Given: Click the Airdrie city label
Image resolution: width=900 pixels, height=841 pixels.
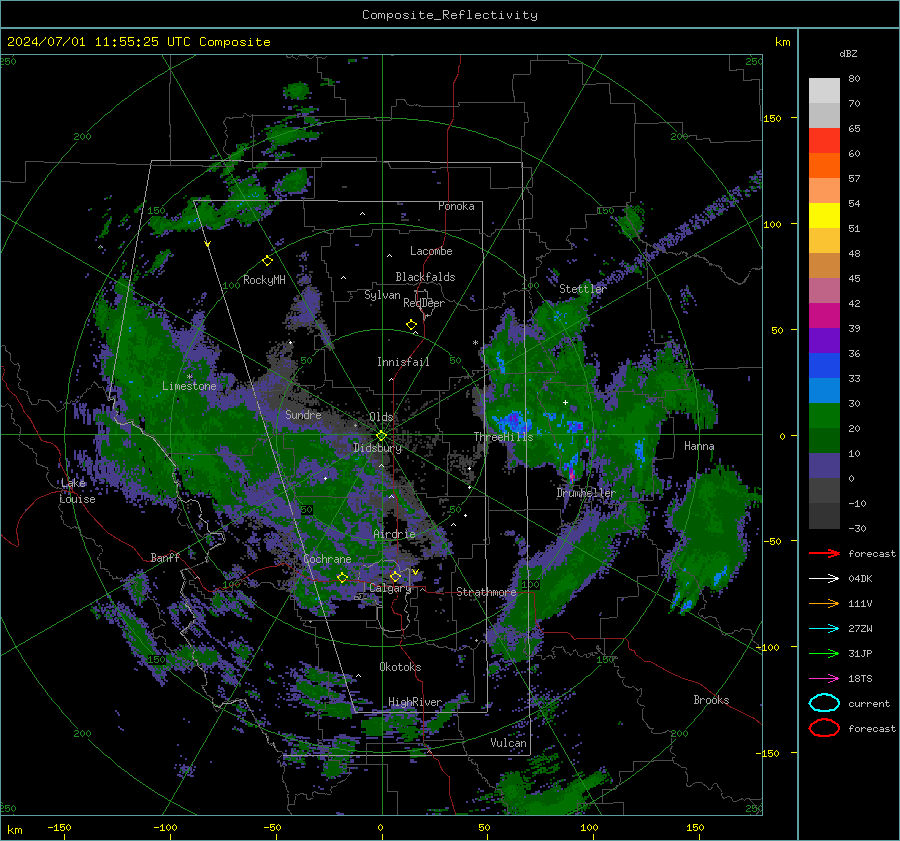Looking at the screenshot, I should (x=394, y=534).
